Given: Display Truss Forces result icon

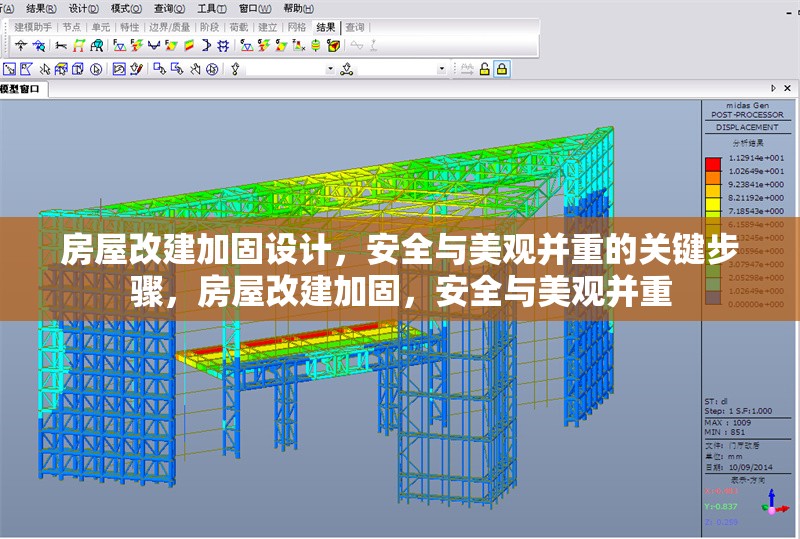Looking at the screenshot, I should [119, 45].
